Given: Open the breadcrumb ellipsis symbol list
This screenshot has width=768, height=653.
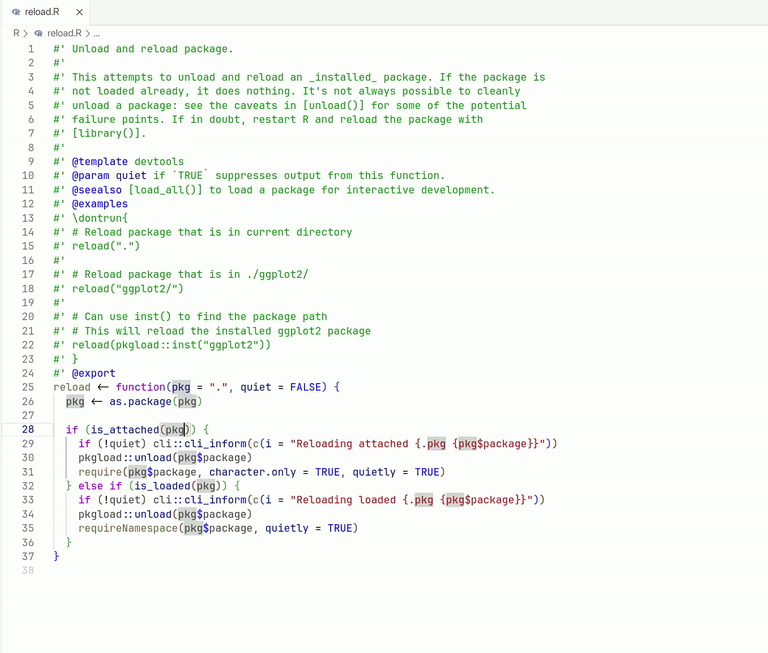Looking at the screenshot, I should click(96, 34).
